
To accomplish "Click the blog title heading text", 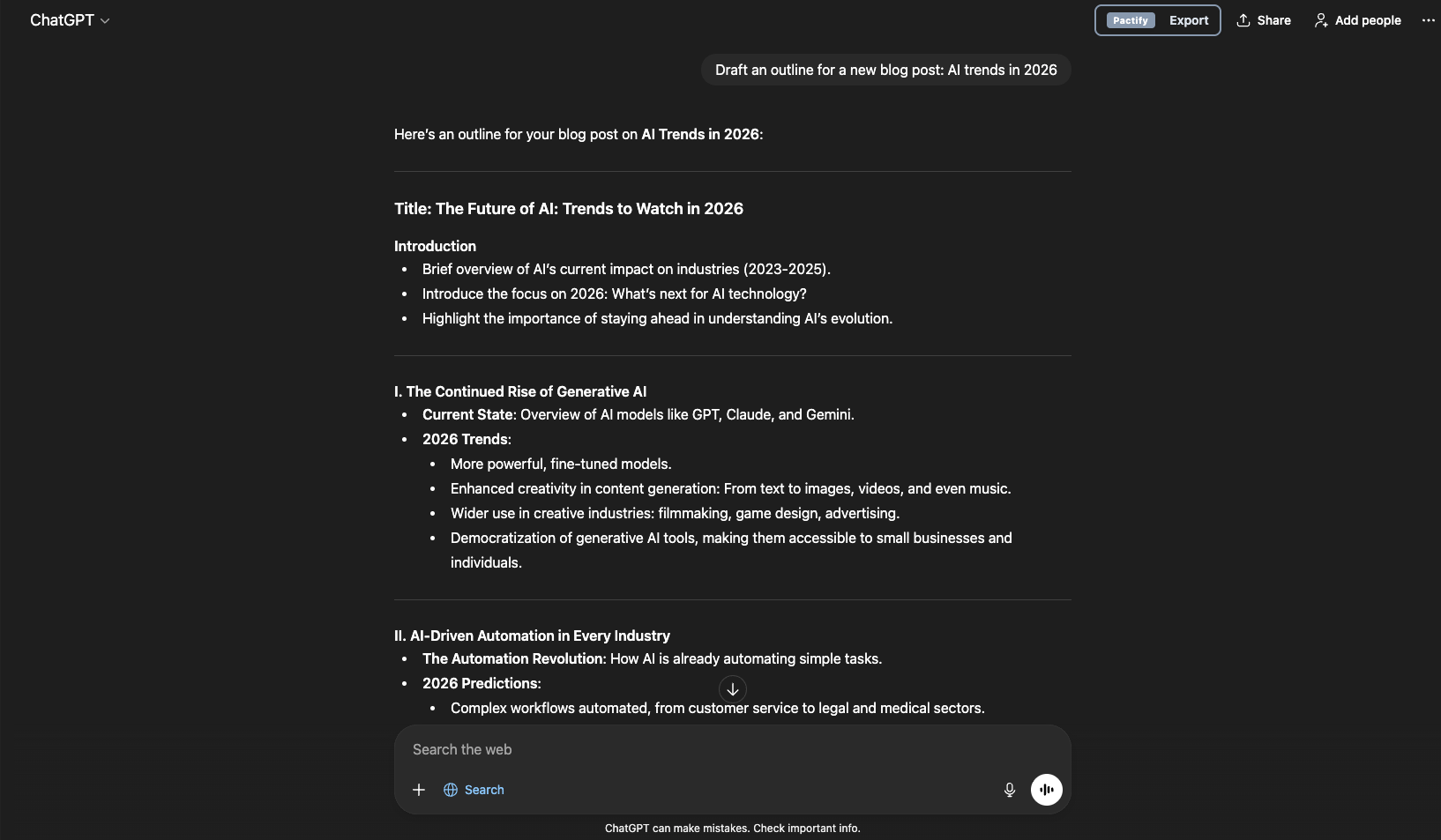I will pos(568,209).
